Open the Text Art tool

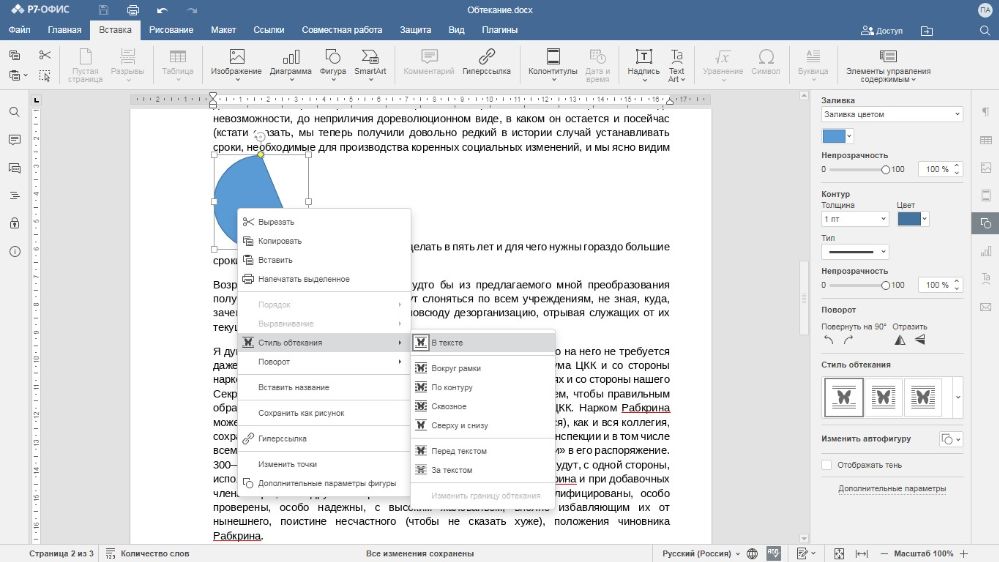677,57
